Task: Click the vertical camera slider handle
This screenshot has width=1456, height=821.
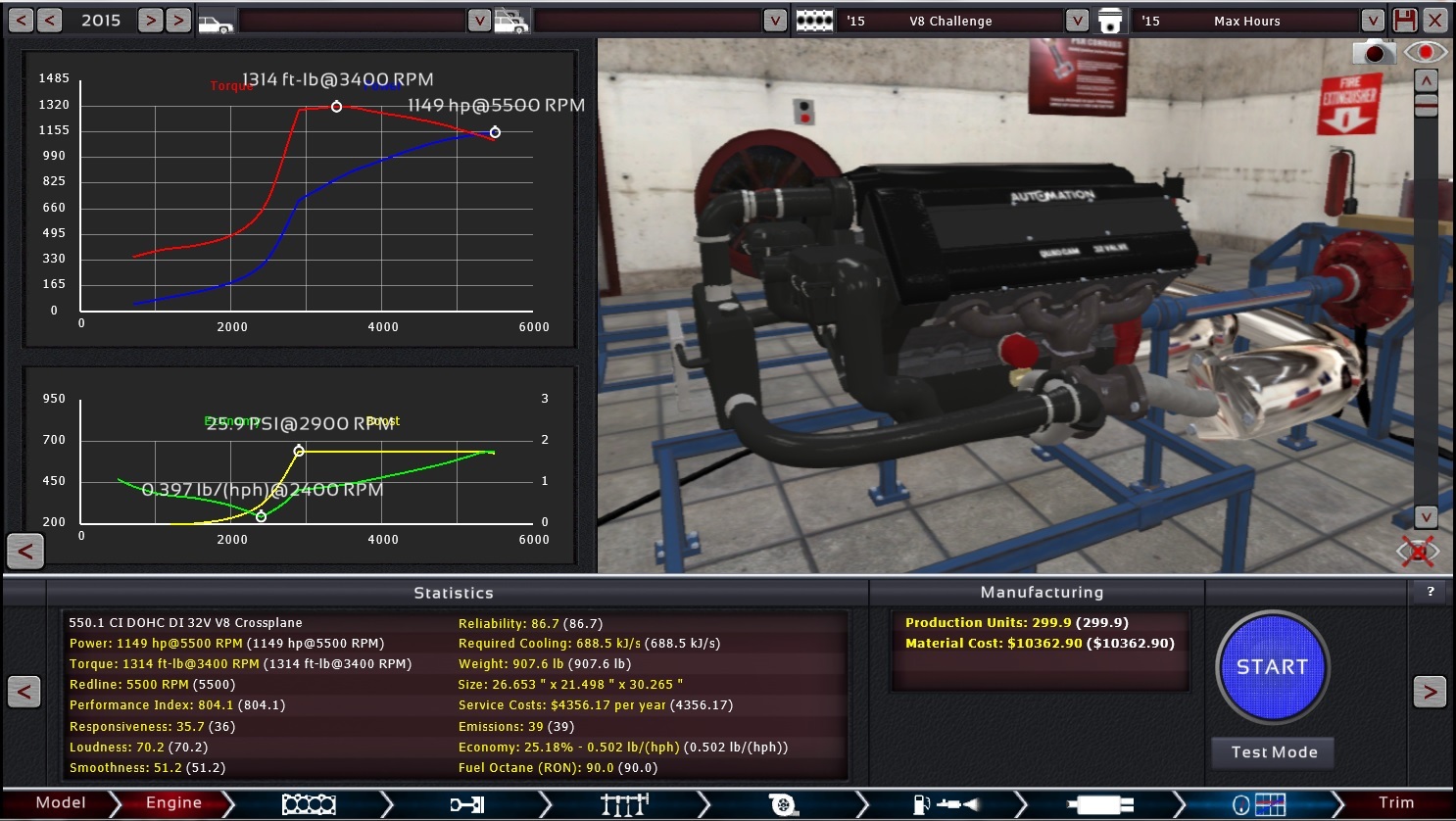Action: pyautogui.click(x=1426, y=106)
